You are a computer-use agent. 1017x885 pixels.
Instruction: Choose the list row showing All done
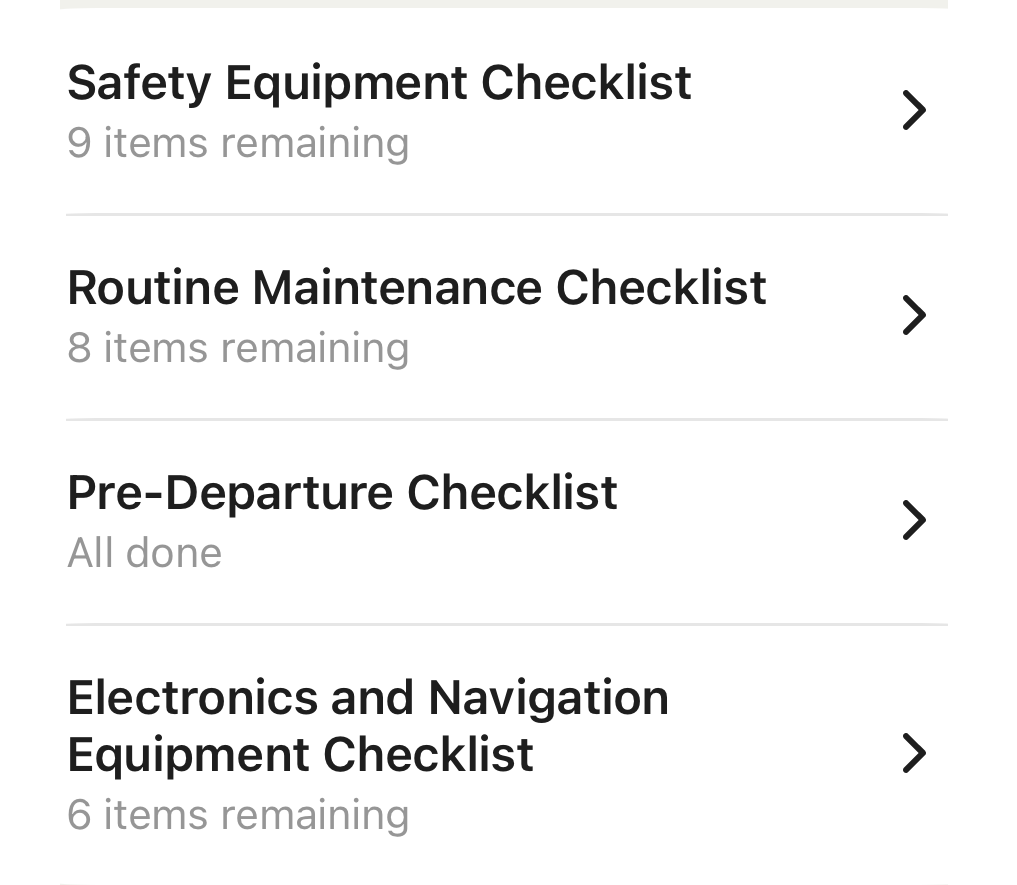(507, 522)
